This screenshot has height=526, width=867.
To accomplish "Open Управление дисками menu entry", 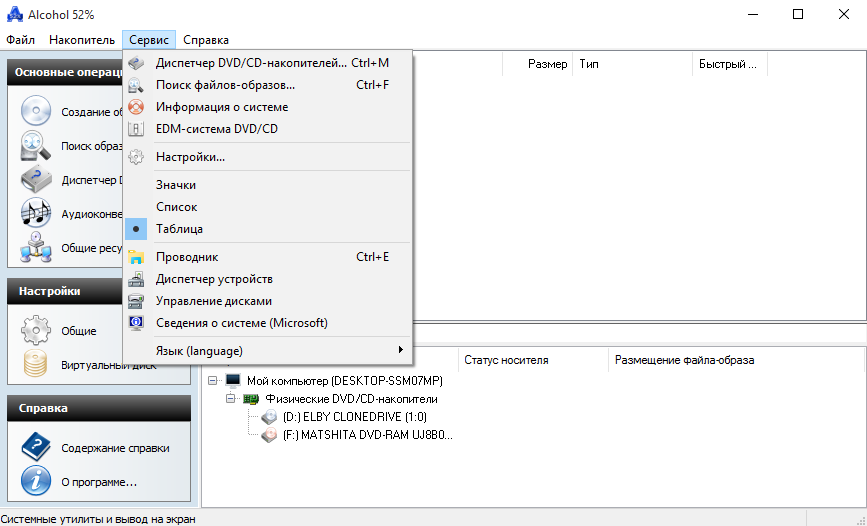I will [x=268, y=301].
